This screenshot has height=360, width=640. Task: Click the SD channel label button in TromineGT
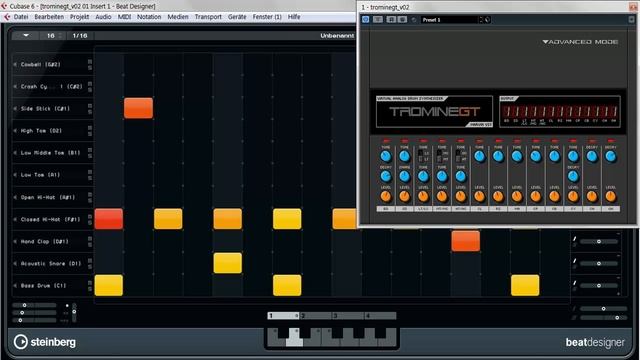click(404, 209)
